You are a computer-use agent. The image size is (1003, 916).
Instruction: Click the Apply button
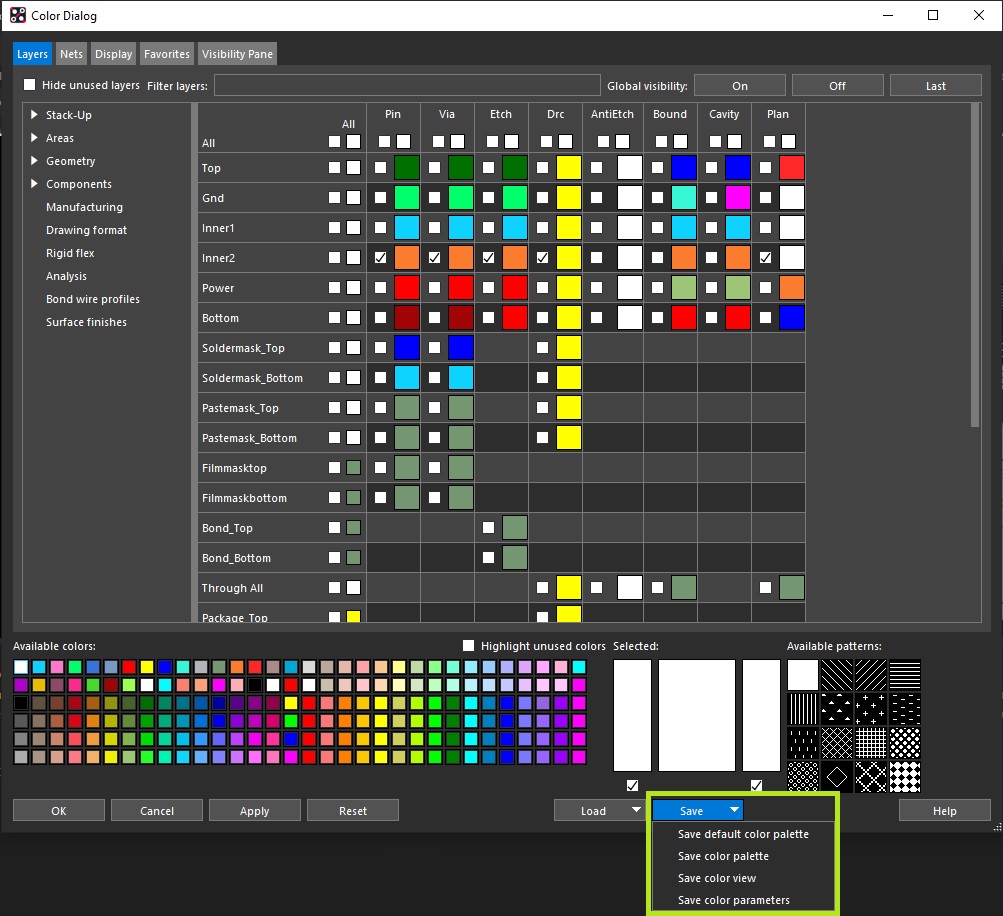(254, 810)
